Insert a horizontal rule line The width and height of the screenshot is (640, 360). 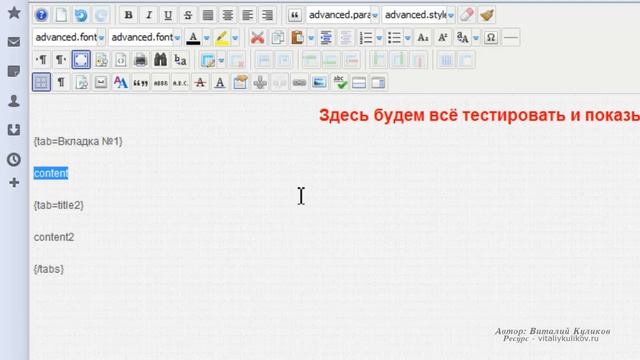pos(511,38)
